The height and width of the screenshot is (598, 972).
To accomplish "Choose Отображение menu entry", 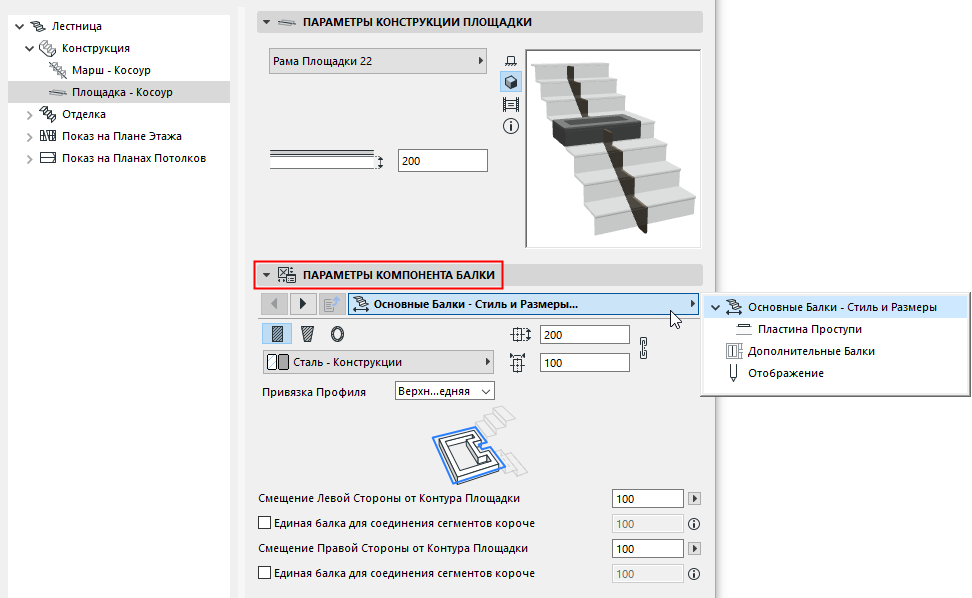I will click(x=785, y=373).
